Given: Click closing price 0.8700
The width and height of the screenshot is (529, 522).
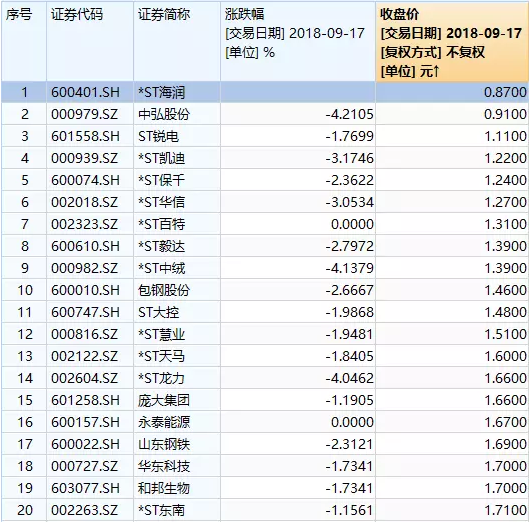Looking at the screenshot, I should (x=505, y=92).
